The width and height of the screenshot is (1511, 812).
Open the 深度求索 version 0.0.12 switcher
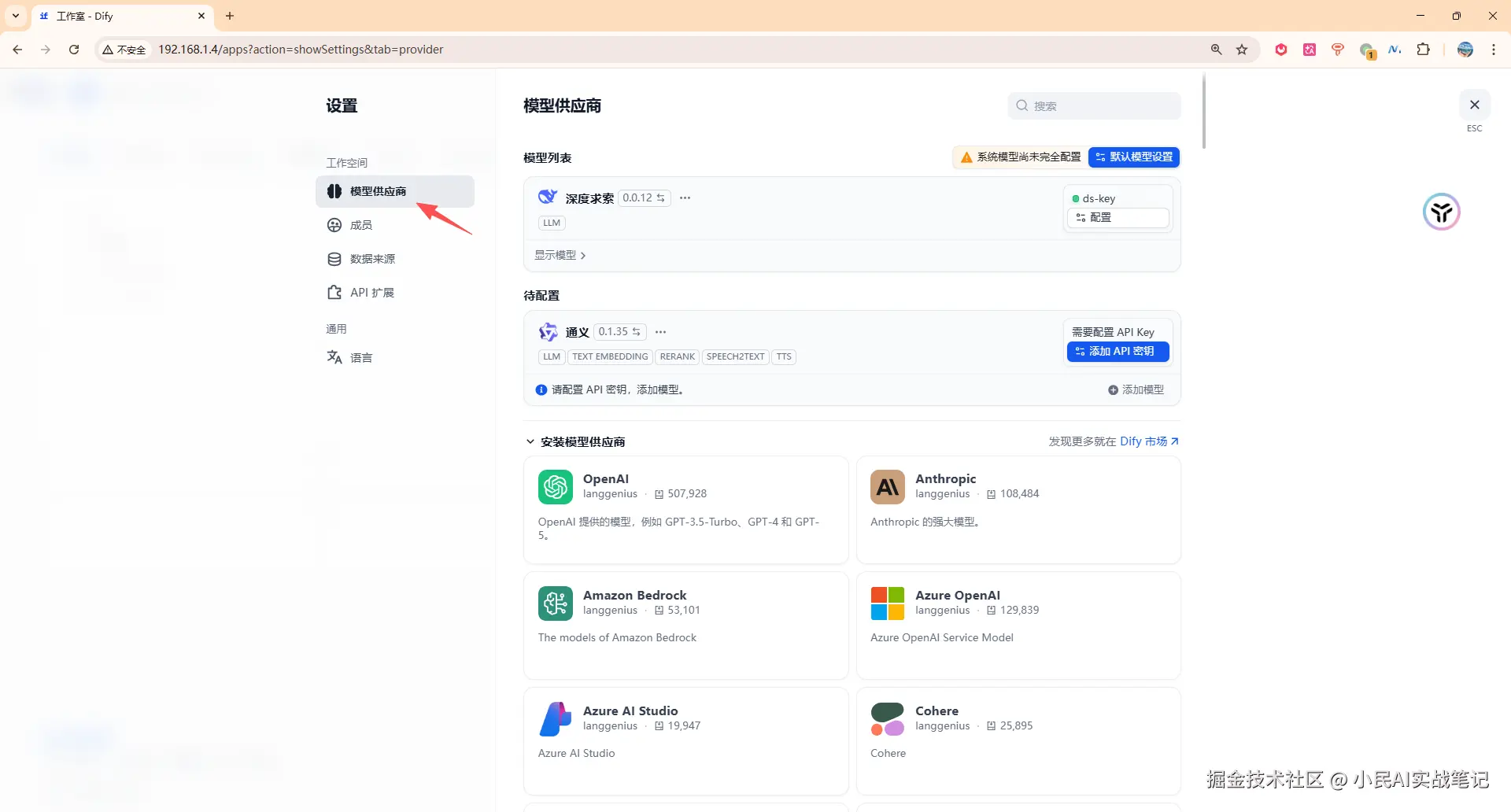point(644,198)
